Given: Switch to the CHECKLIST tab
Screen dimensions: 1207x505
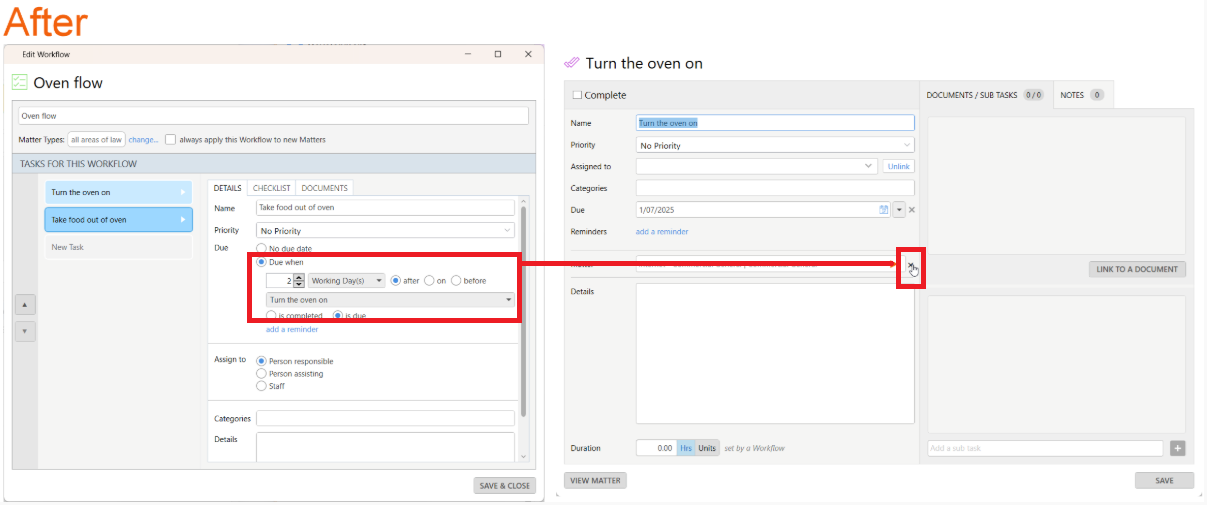Looking at the screenshot, I should (272, 188).
